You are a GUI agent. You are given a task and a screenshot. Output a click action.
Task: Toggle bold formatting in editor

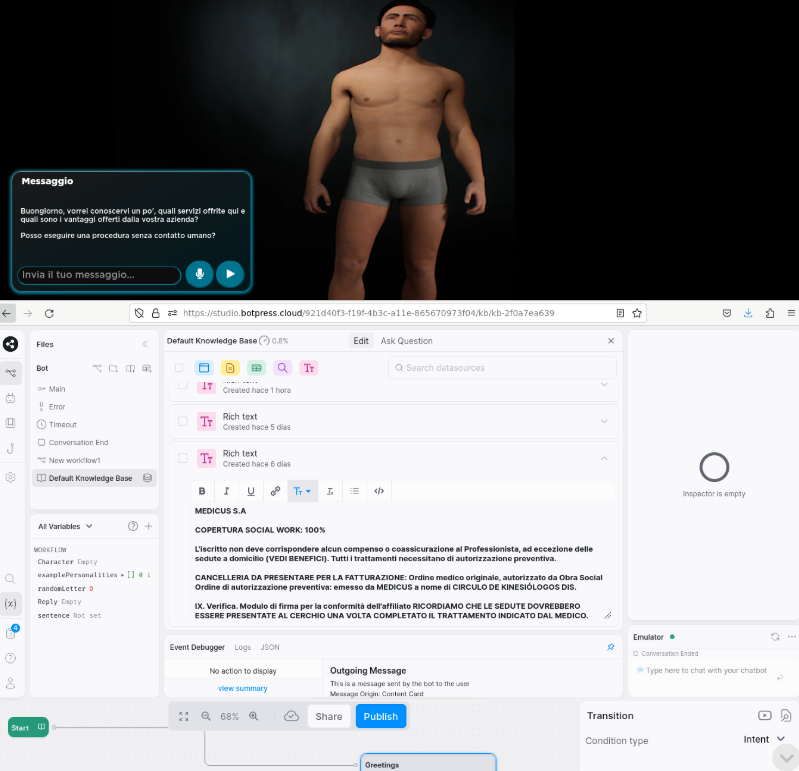202,491
